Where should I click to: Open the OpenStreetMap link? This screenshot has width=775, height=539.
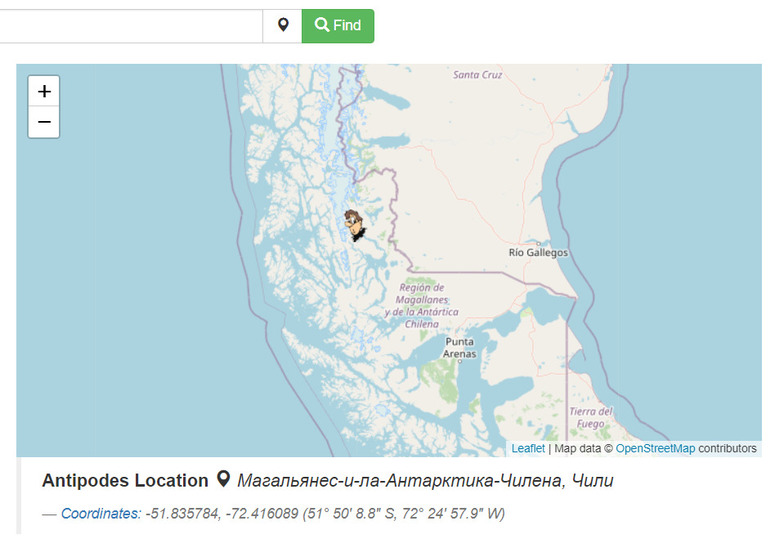coord(655,449)
